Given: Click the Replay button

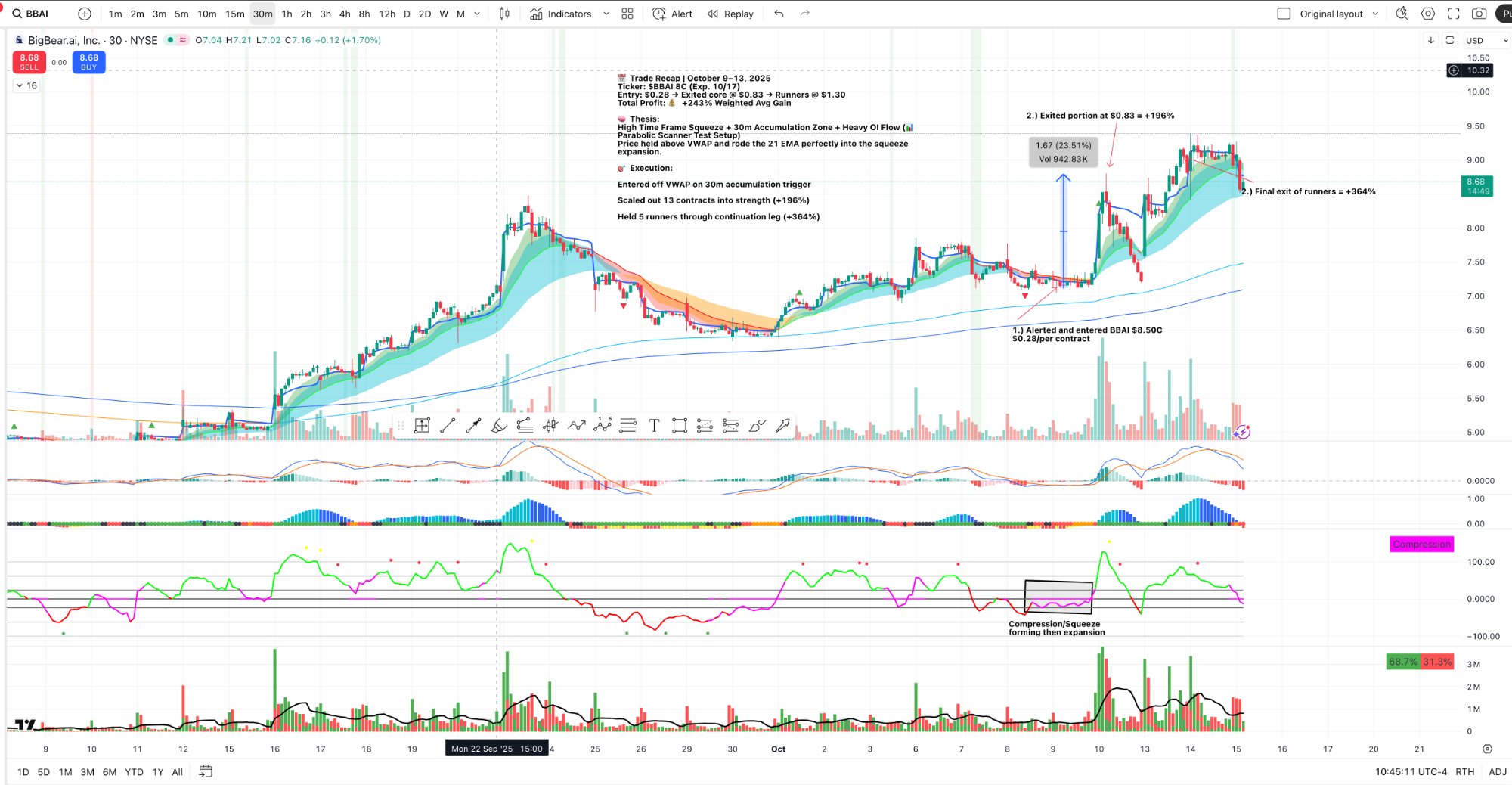Looking at the screenshot, I should [730, 14].
